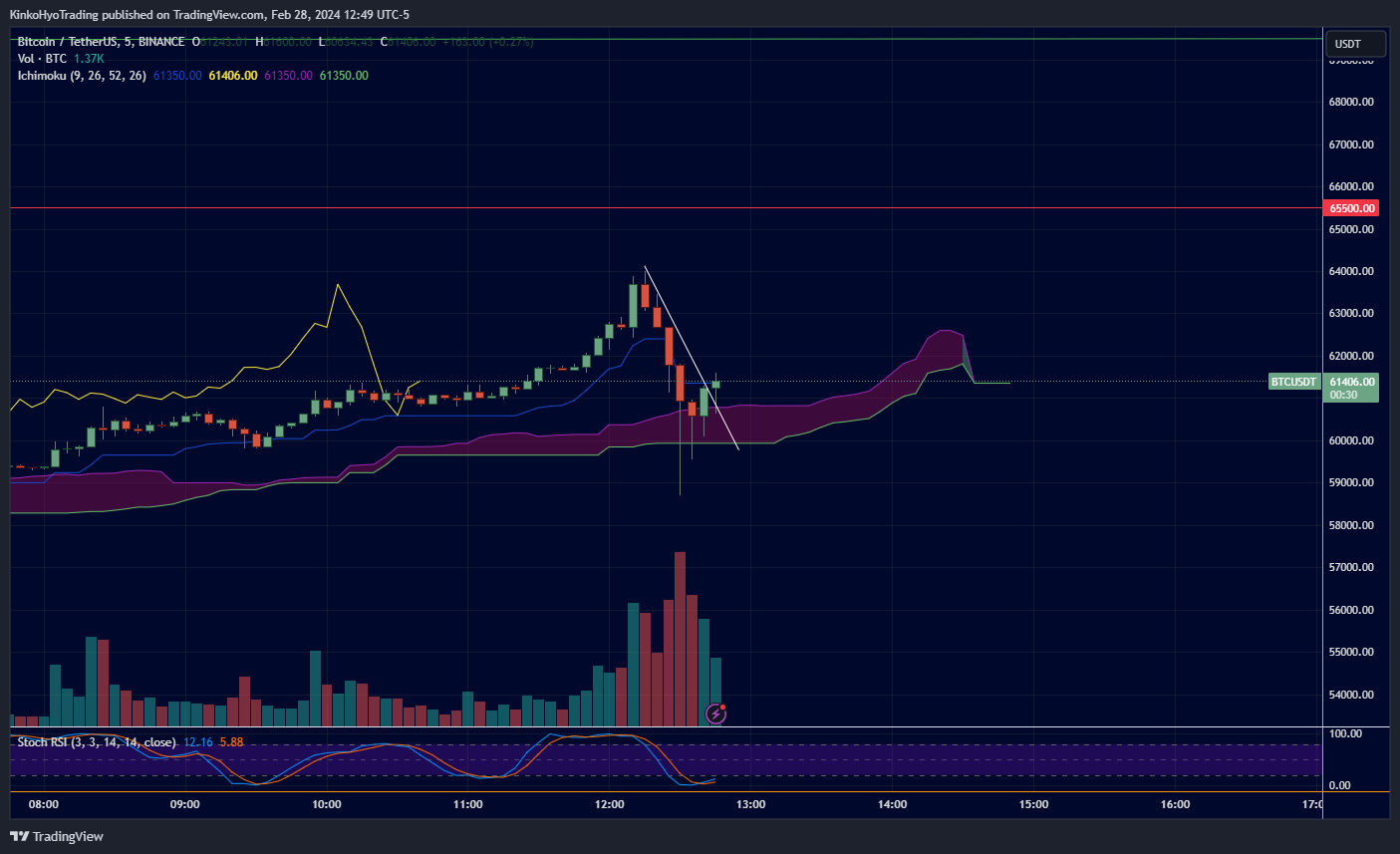Click the published by KinkoHyoTrading header text
Viewport: 1400px width, 854px height.
[209, 15]
